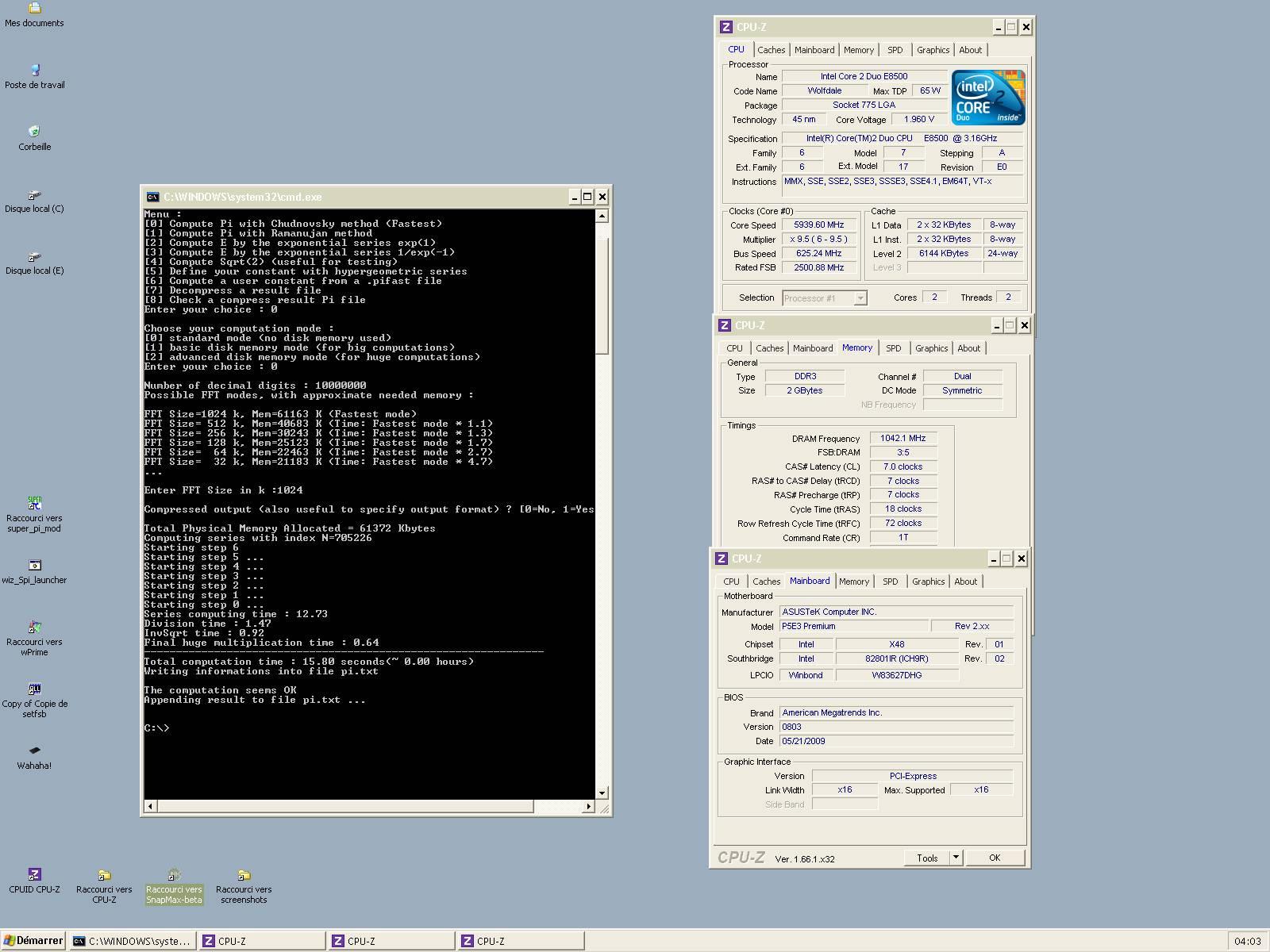Screen dimensions: 1270x952
Task: Select Raccourci vers screenshots folder icon
Action: point(244,885)
